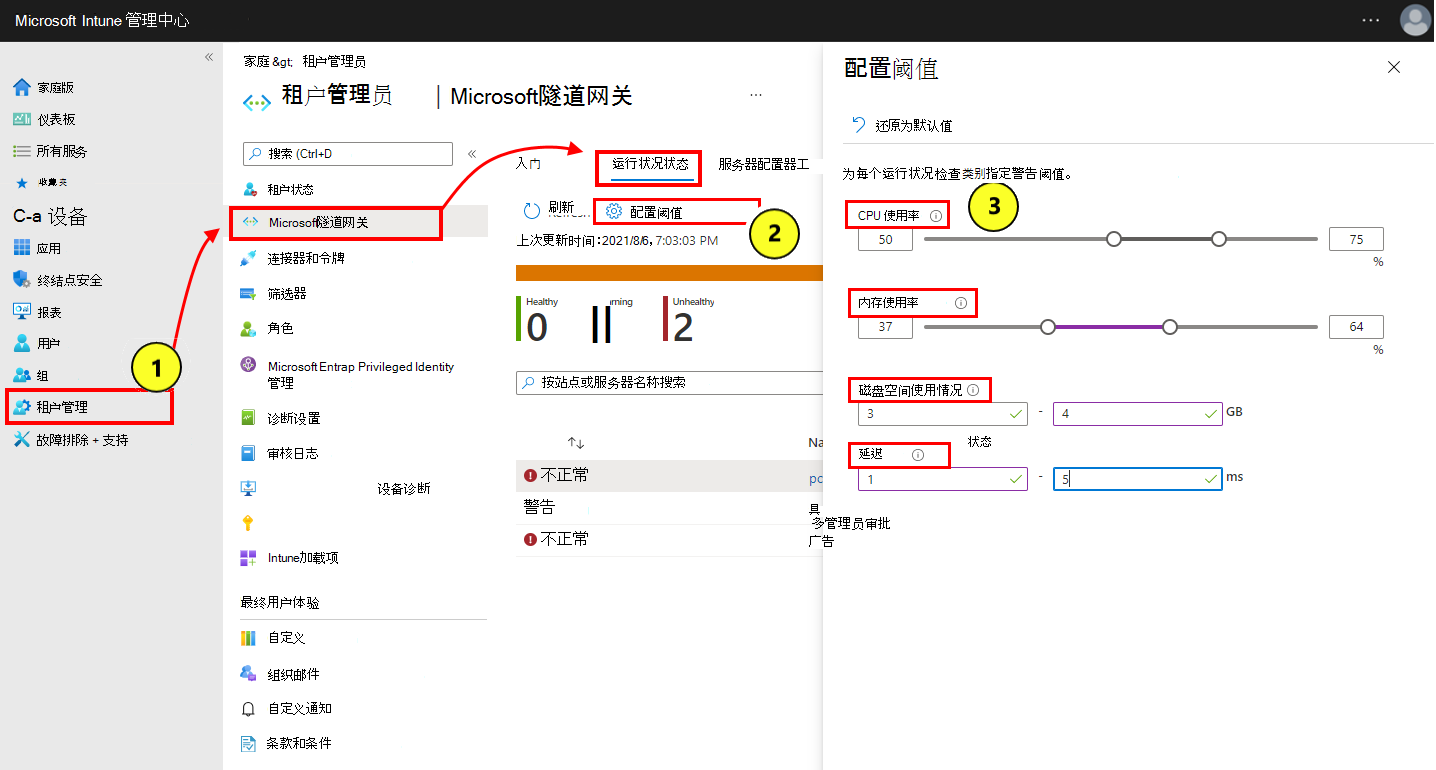The image size is (1436, 770).
Task: Click the disk space upper field showing 4
Action: coord(1138,413)
